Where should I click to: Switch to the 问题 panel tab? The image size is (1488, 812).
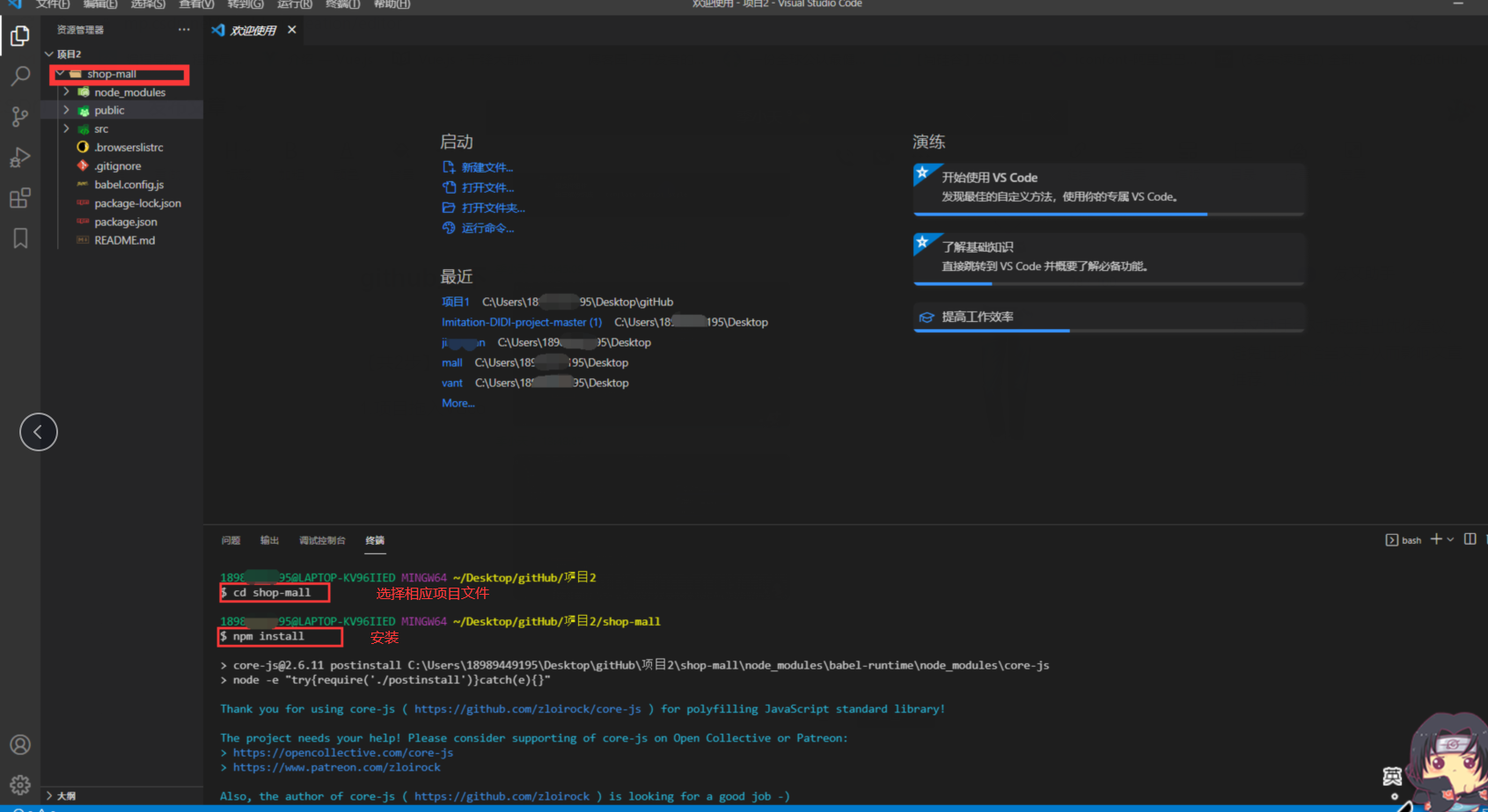[x=231, y=540]
